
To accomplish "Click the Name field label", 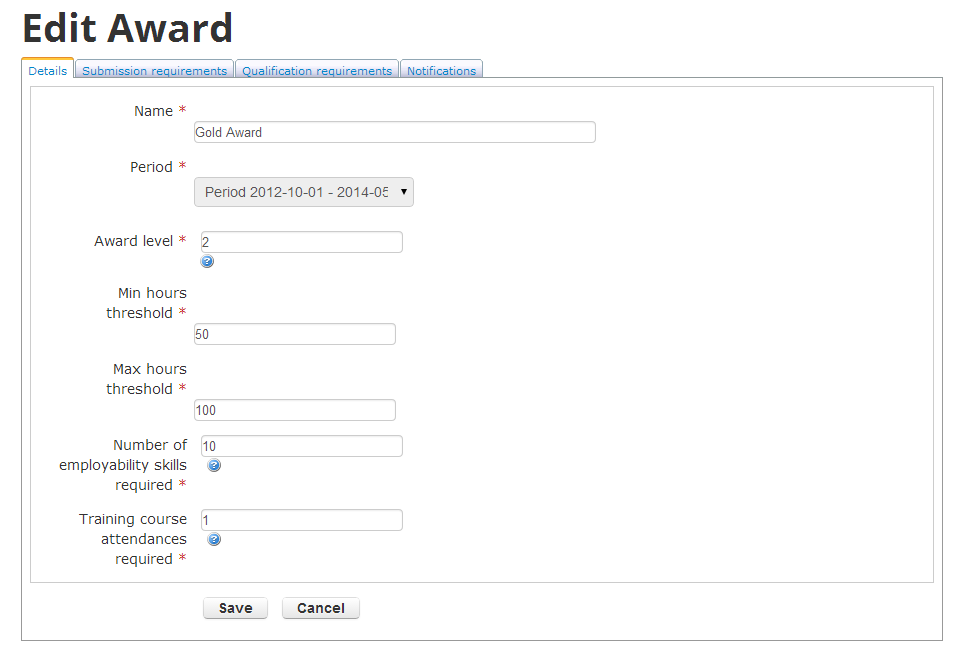I will 154,111.
